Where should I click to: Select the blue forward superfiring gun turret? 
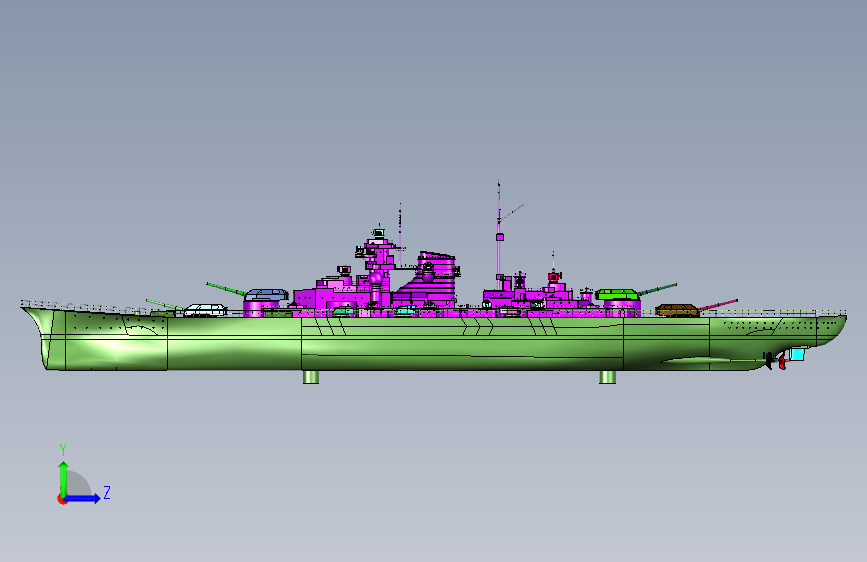[267, 294]
